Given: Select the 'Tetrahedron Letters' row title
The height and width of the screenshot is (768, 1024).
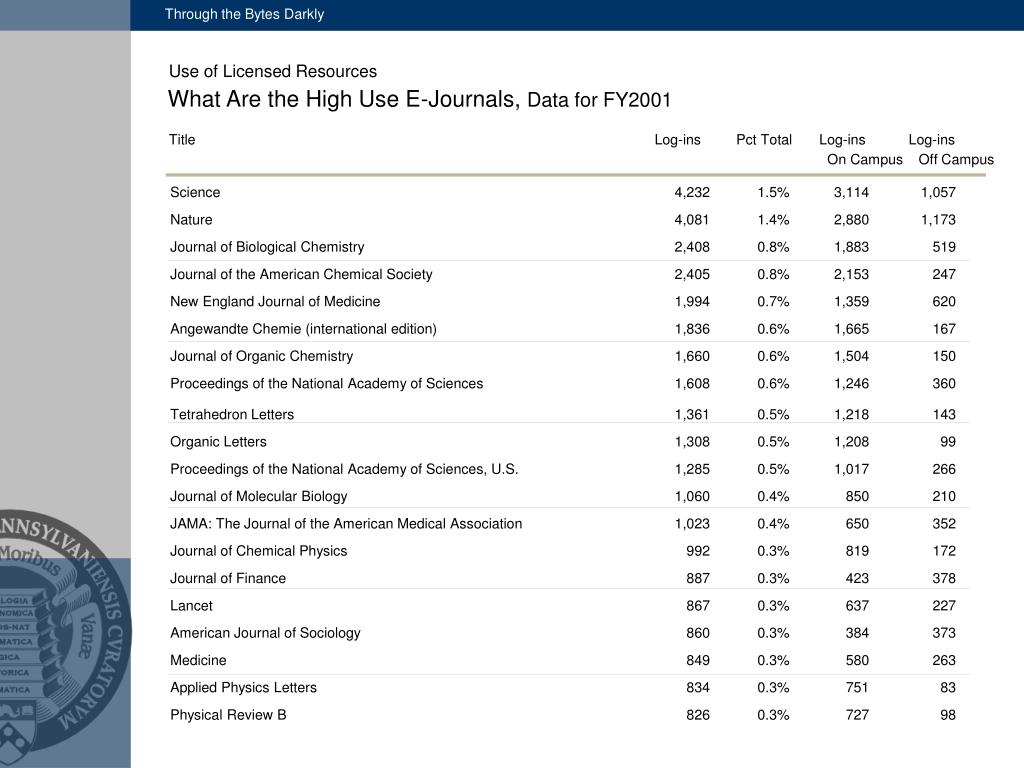Looking at the screenshot, I should point(232,414).
